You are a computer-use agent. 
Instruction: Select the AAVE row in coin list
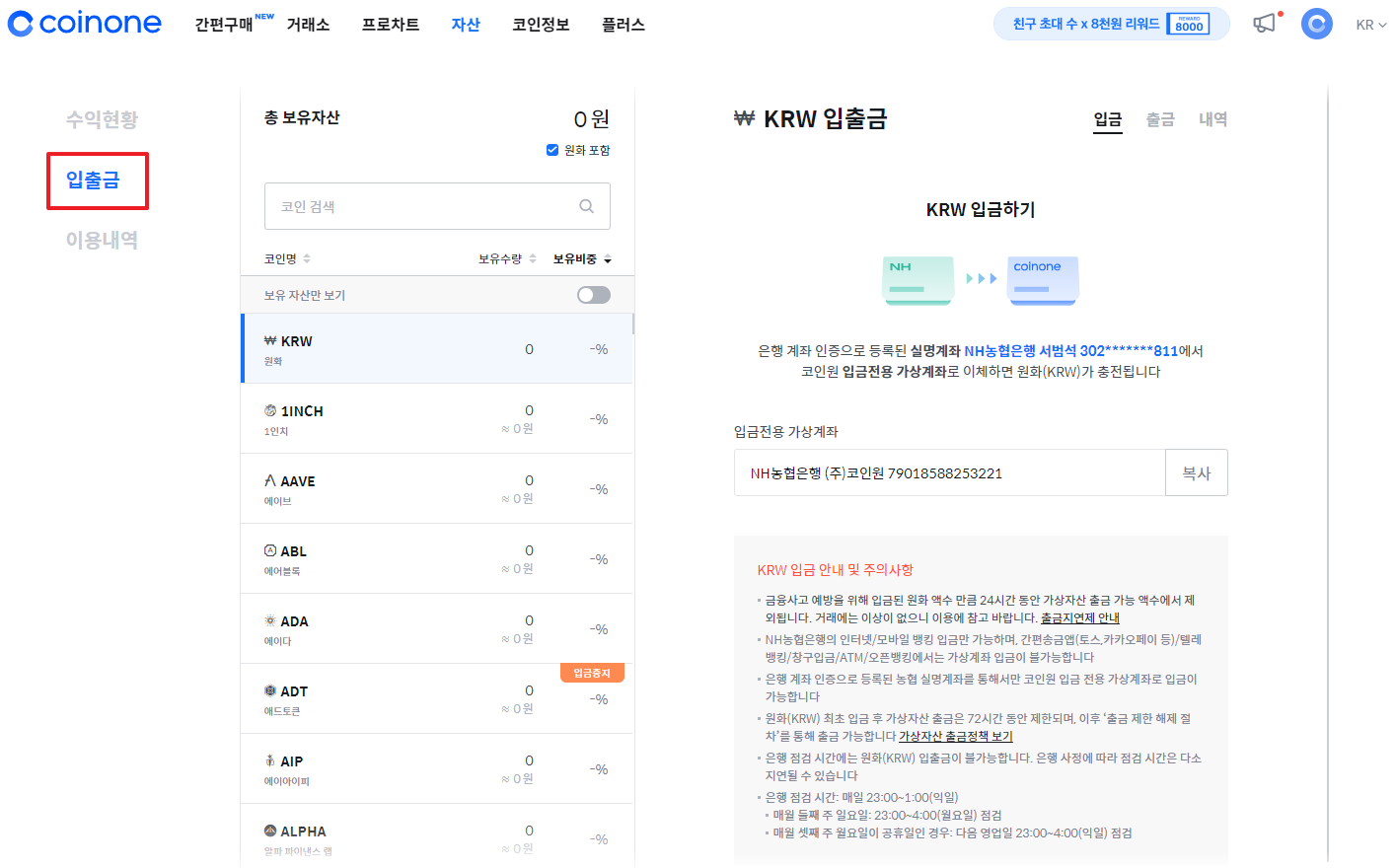(437, 488)
